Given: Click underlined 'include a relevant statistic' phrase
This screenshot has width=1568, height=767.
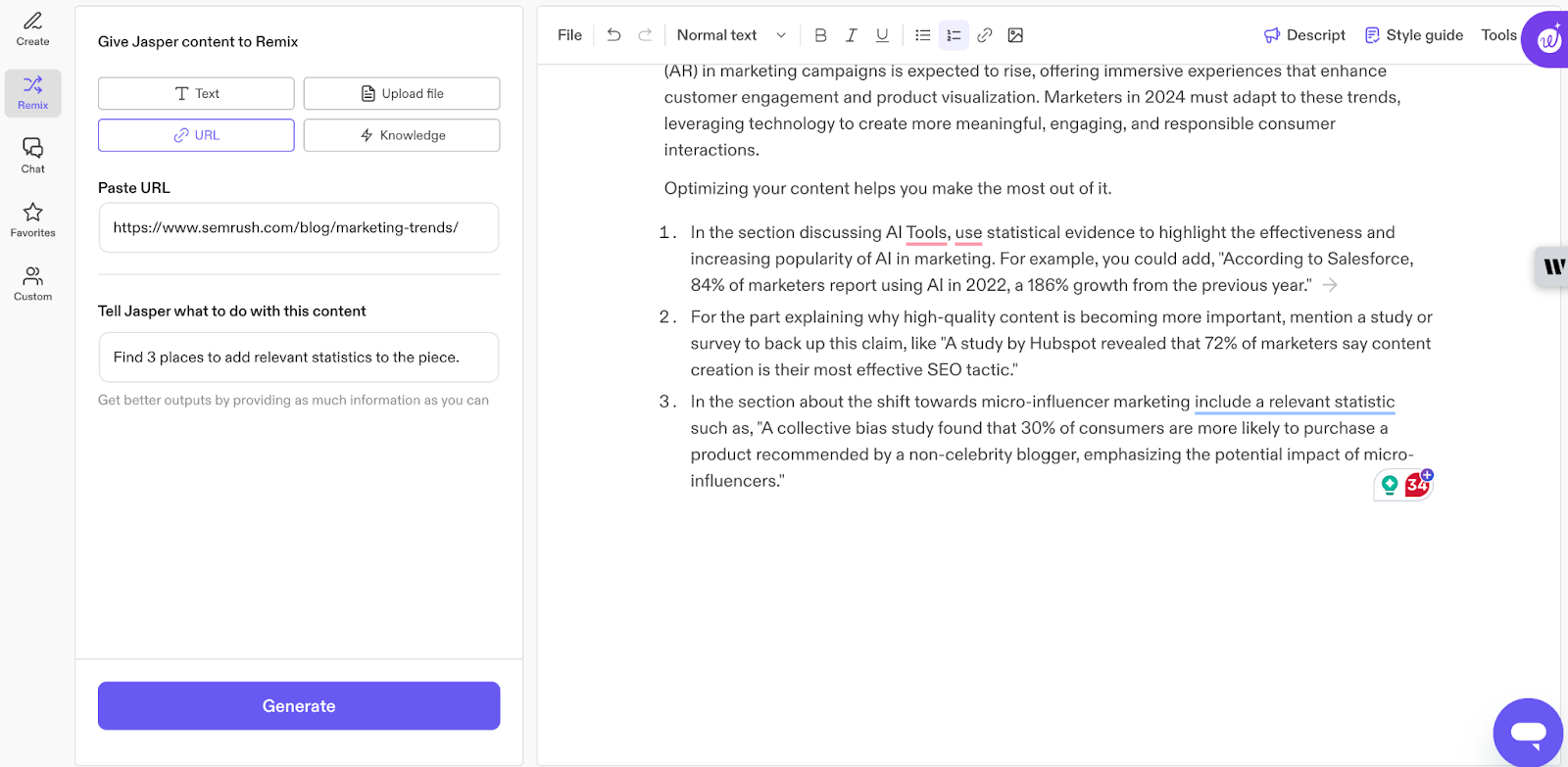Looking at the screenshot, I should point(1295,402).
